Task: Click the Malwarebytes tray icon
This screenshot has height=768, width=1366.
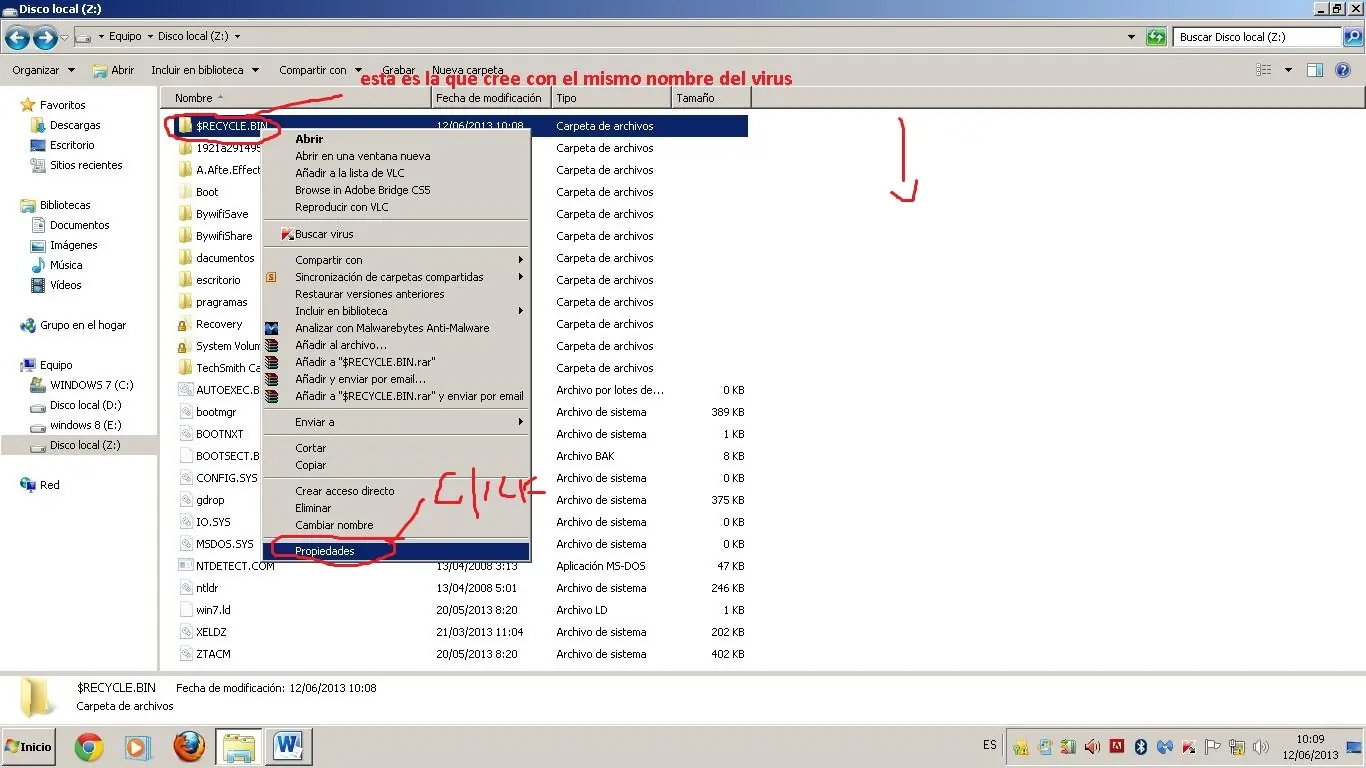Action: point(1164,747)
